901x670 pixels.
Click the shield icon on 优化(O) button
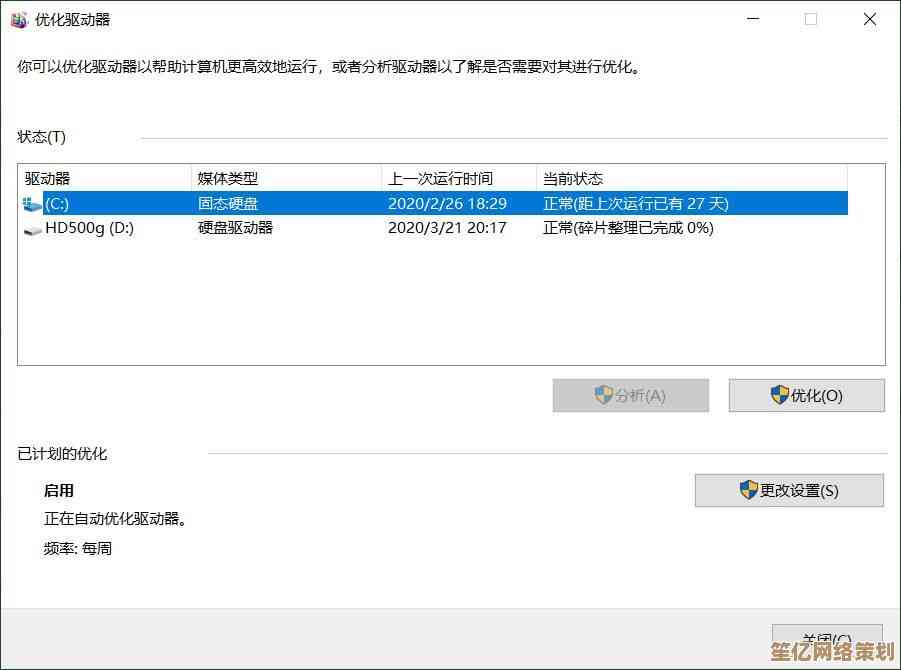[779, 395]
